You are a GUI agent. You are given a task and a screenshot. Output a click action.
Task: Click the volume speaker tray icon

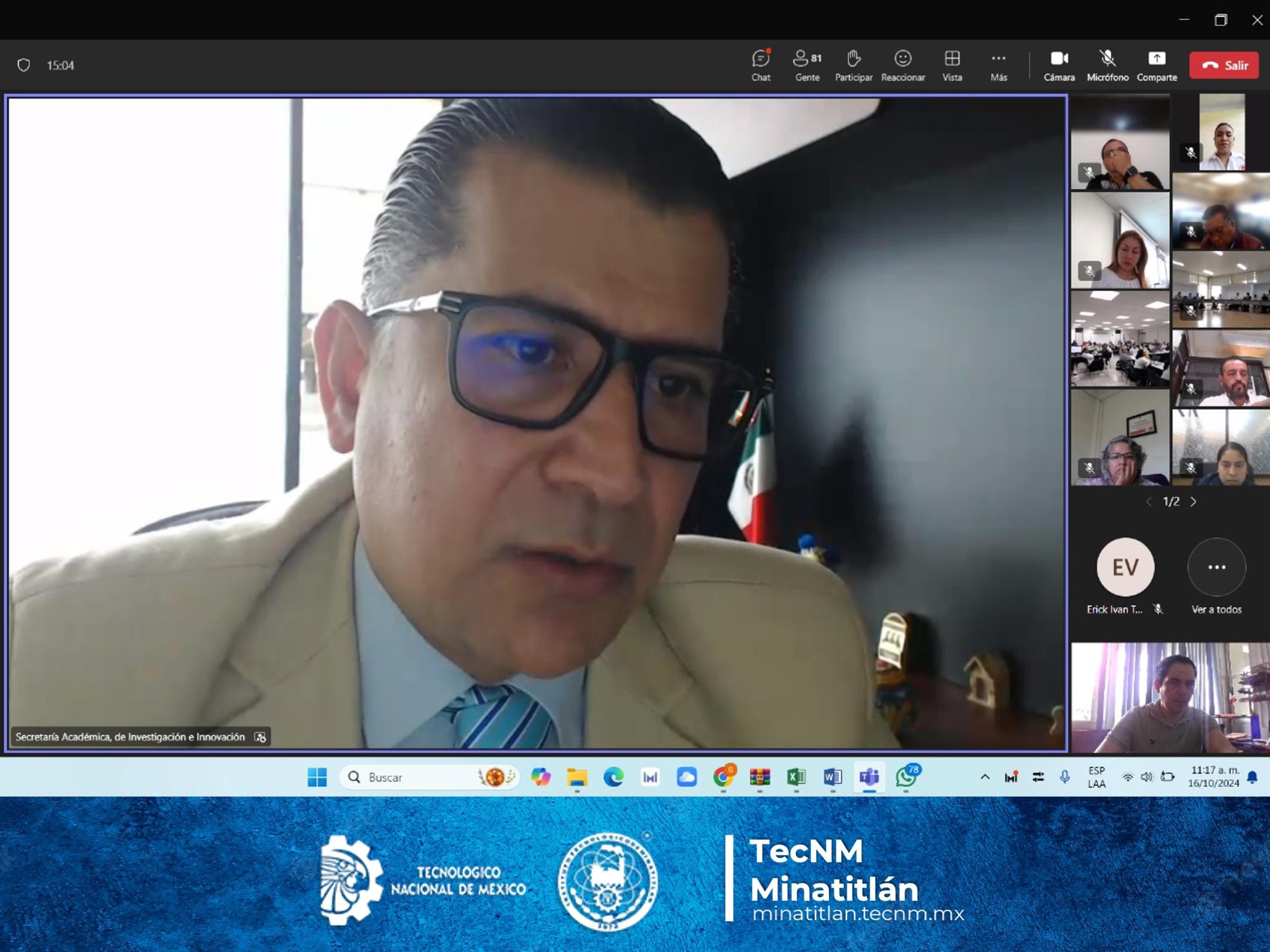1147,777
